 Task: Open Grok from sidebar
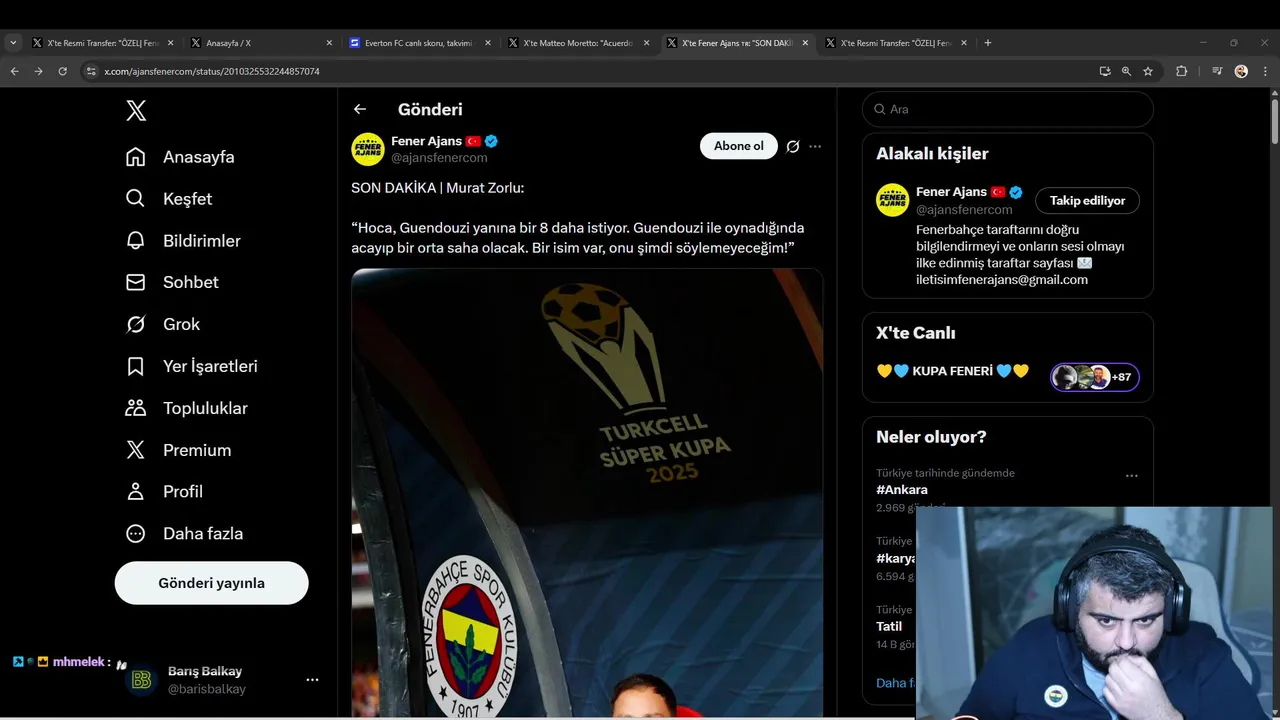pos(163,324)
